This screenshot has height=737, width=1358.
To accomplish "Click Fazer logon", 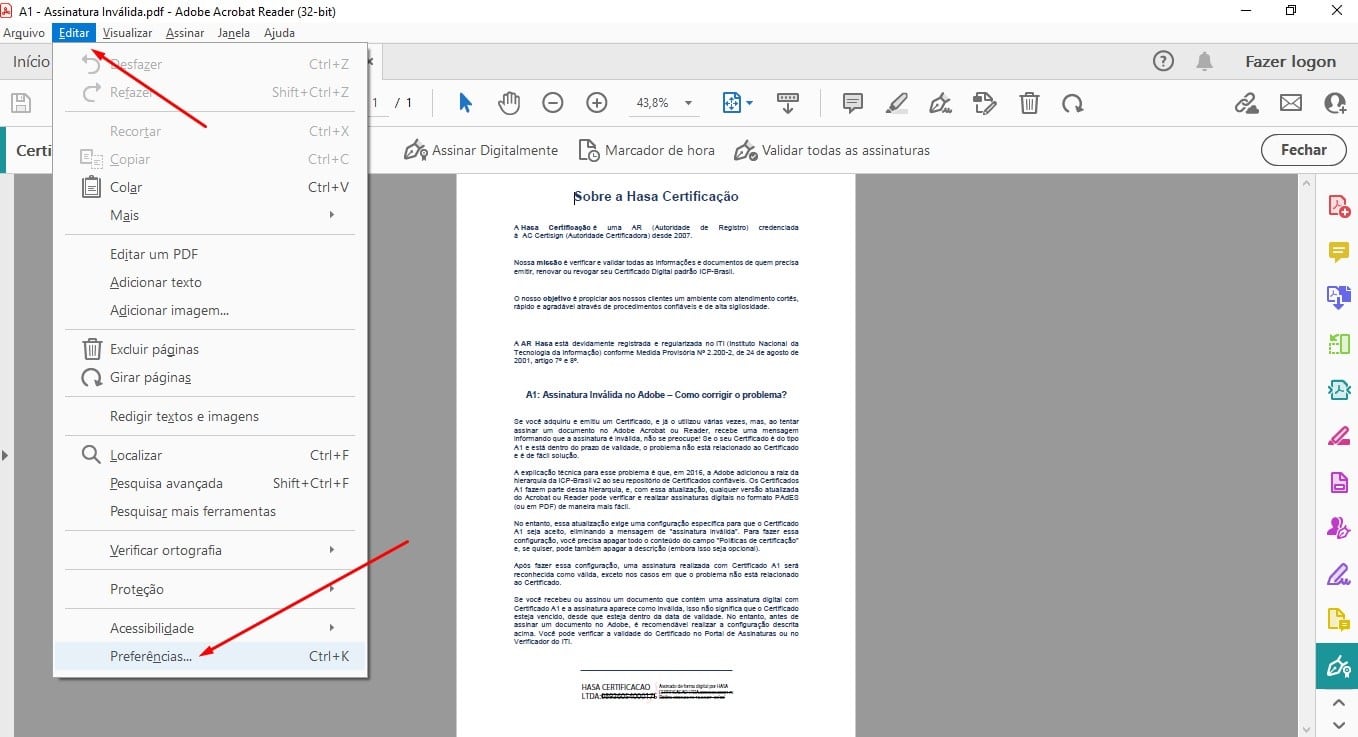I will (x=1290, y=61).
